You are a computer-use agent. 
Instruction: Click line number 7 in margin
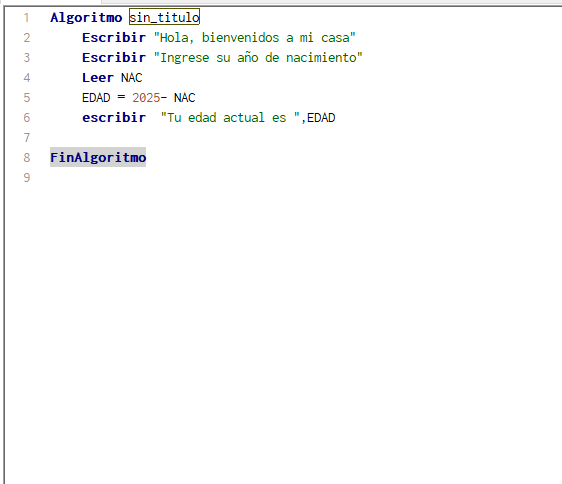pos(27,138)
